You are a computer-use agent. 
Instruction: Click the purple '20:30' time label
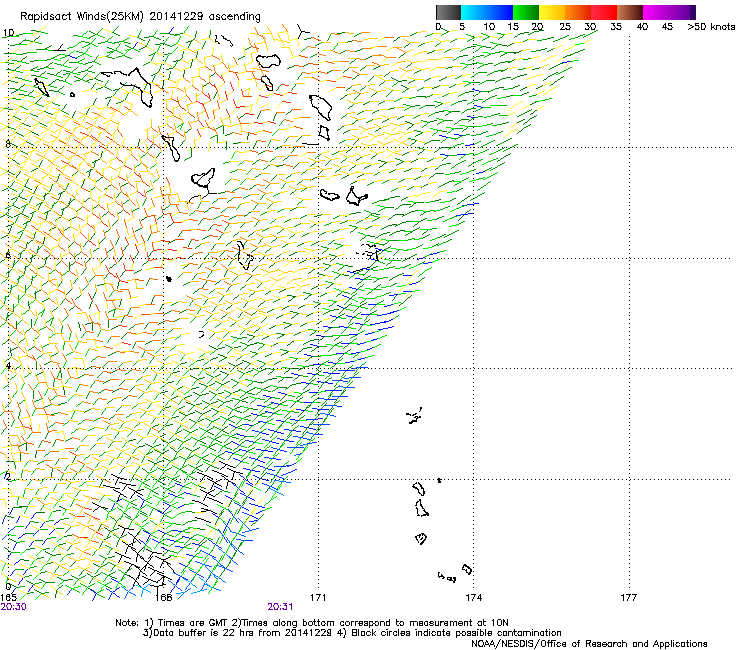(14, 607)
